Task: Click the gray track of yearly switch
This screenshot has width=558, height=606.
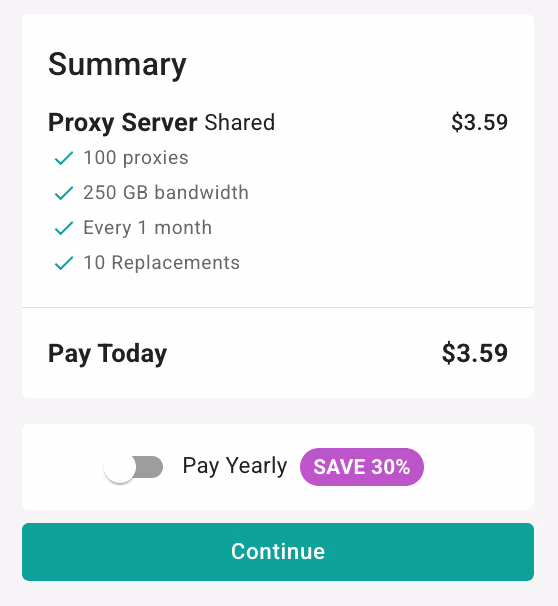Action: point(150,467)
